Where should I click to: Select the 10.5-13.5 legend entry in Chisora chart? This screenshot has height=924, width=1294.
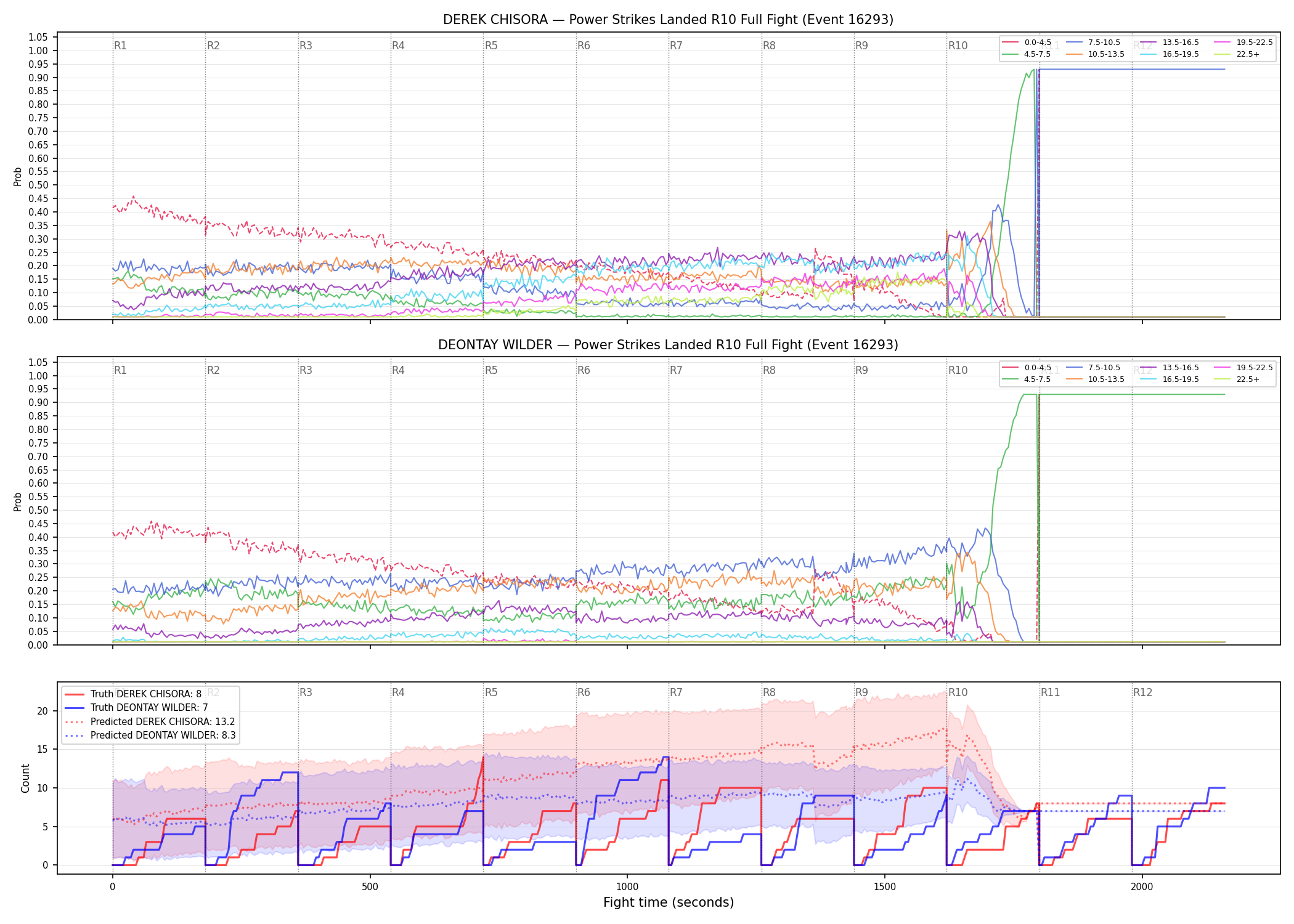tap(1095, 54)
